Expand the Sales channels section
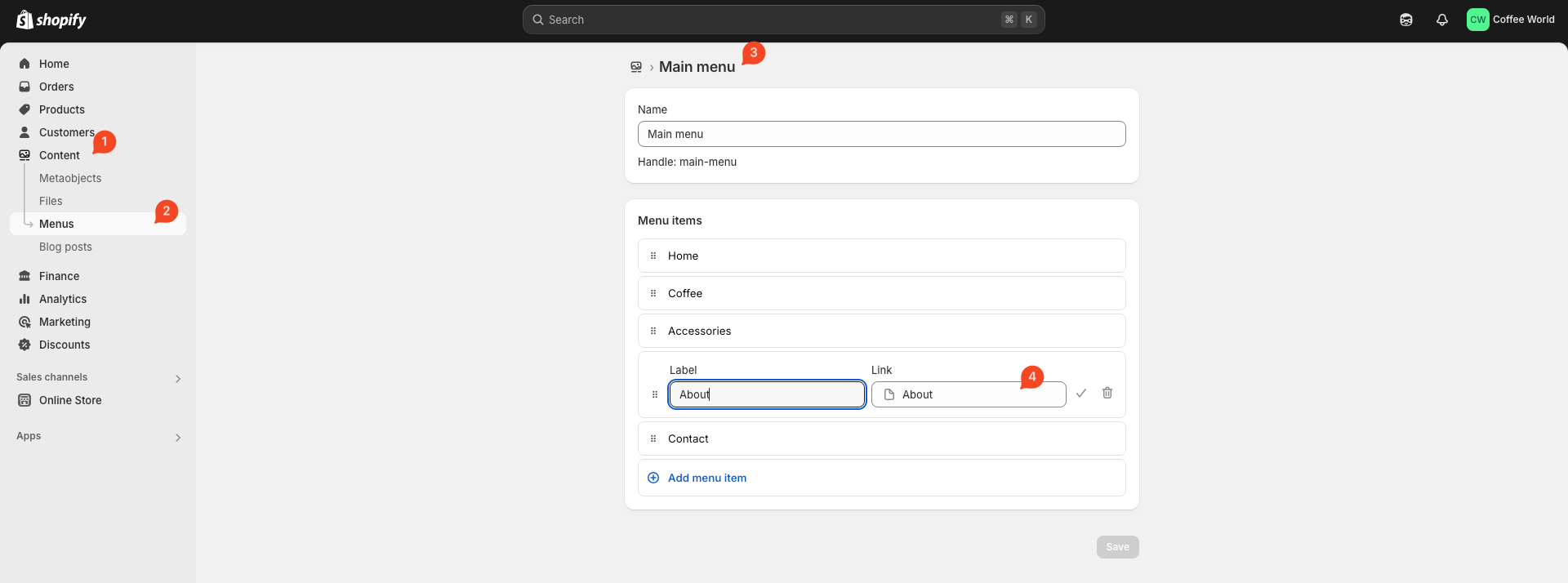1568x583 pixels. (178, 378)
